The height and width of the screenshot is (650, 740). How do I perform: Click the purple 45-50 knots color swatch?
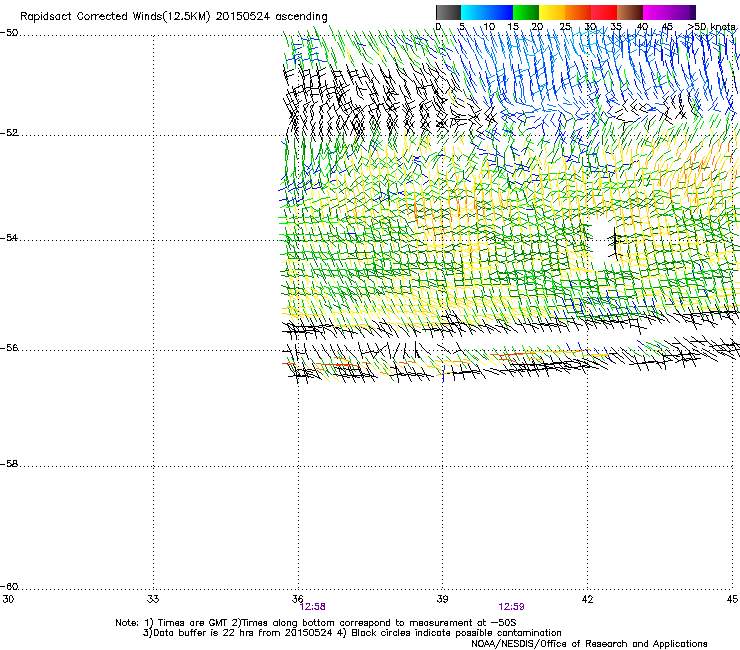pyautogui.click(x=682, y=12)
